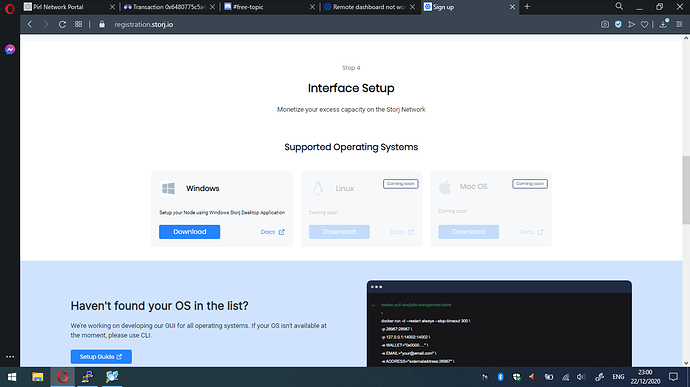This screenshot has height=387, width=690.
Task: Click the Interface Setup heading
Action: pos(351,88)
